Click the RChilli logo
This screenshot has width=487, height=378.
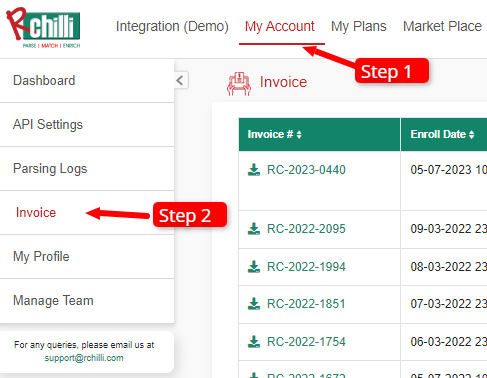[x=43, y=28]
